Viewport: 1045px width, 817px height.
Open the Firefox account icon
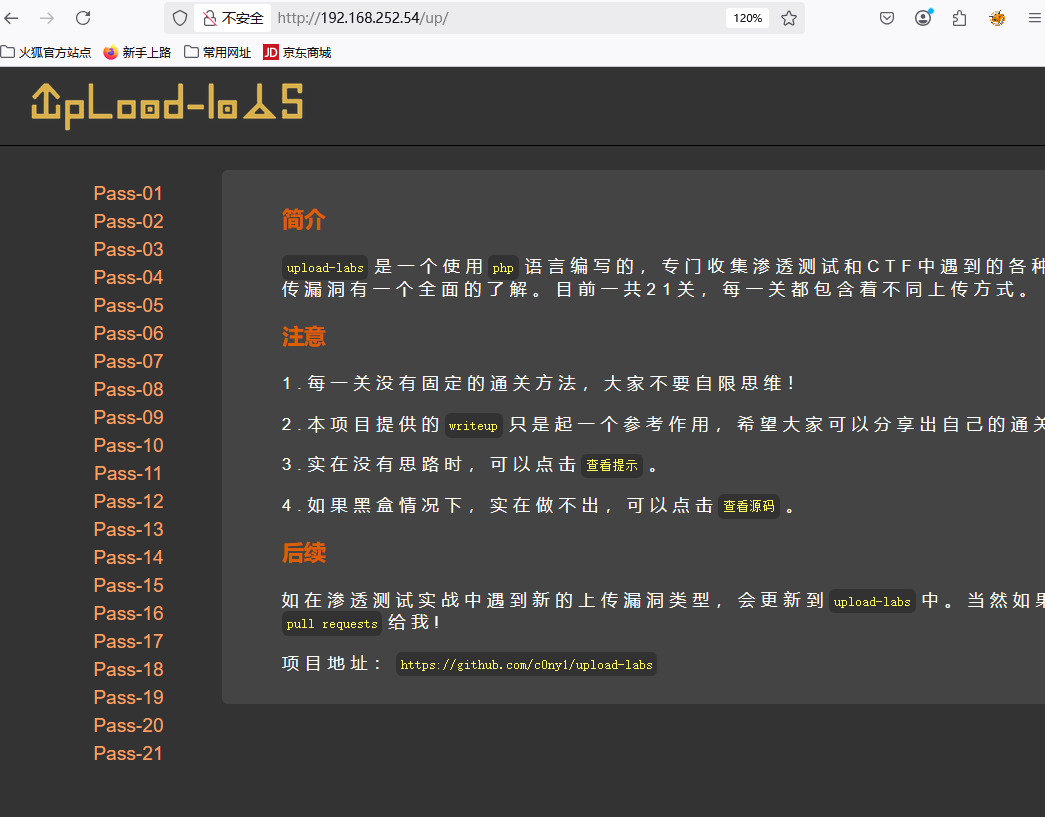922,17
